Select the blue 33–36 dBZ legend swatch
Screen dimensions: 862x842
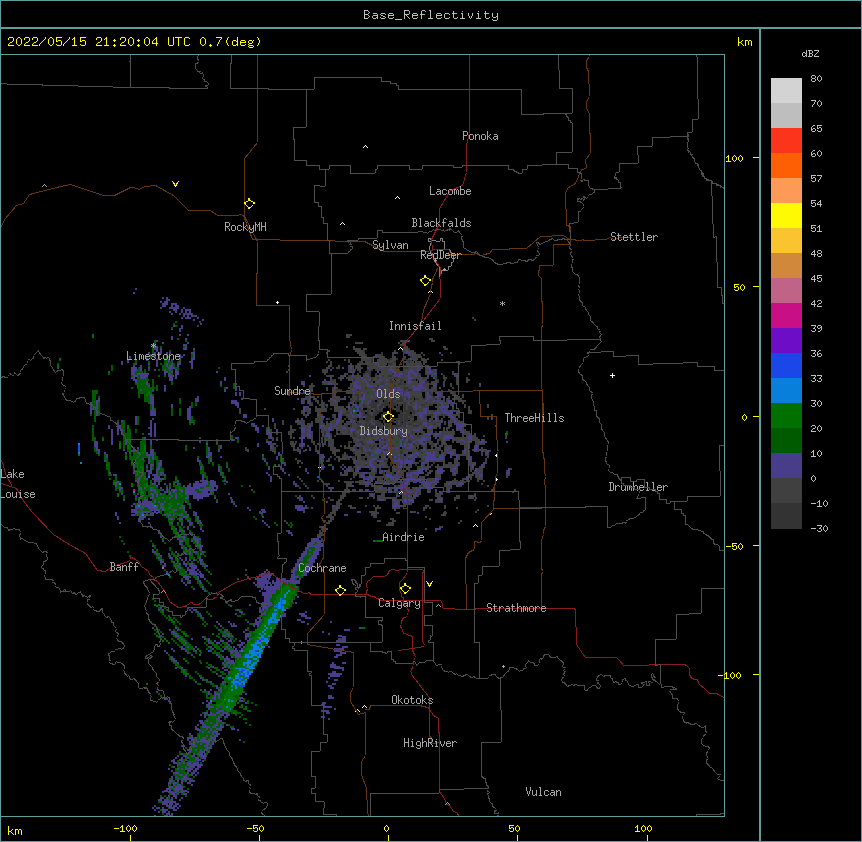786,365
